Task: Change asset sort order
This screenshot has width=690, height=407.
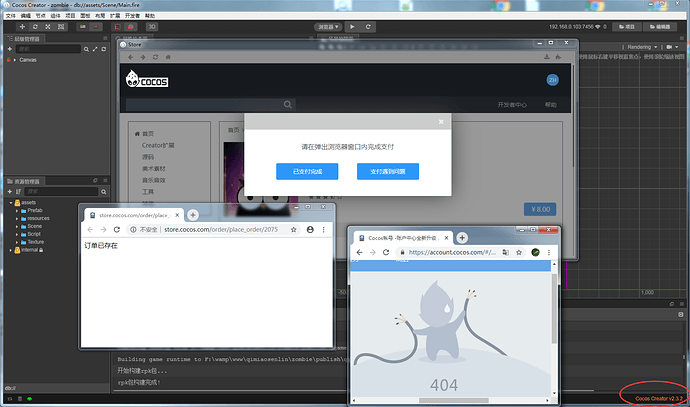Action: [x=18, y=191]
